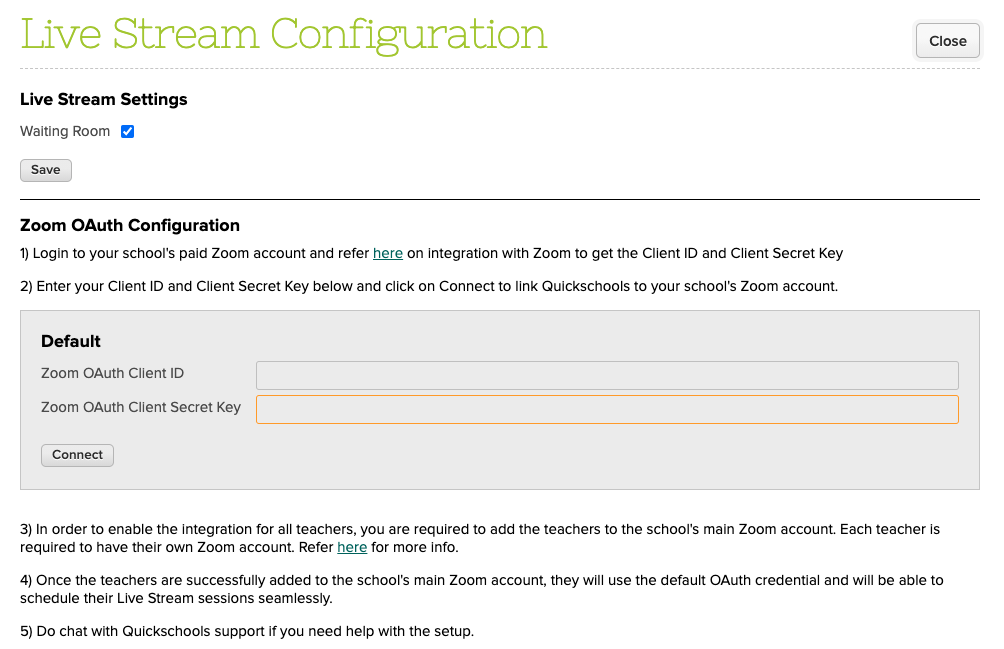Image resolution: width=1004 pixels, height=649 pixels.
Task: Click step 1 text about paid Zoom account
Action: click(432, 253)
